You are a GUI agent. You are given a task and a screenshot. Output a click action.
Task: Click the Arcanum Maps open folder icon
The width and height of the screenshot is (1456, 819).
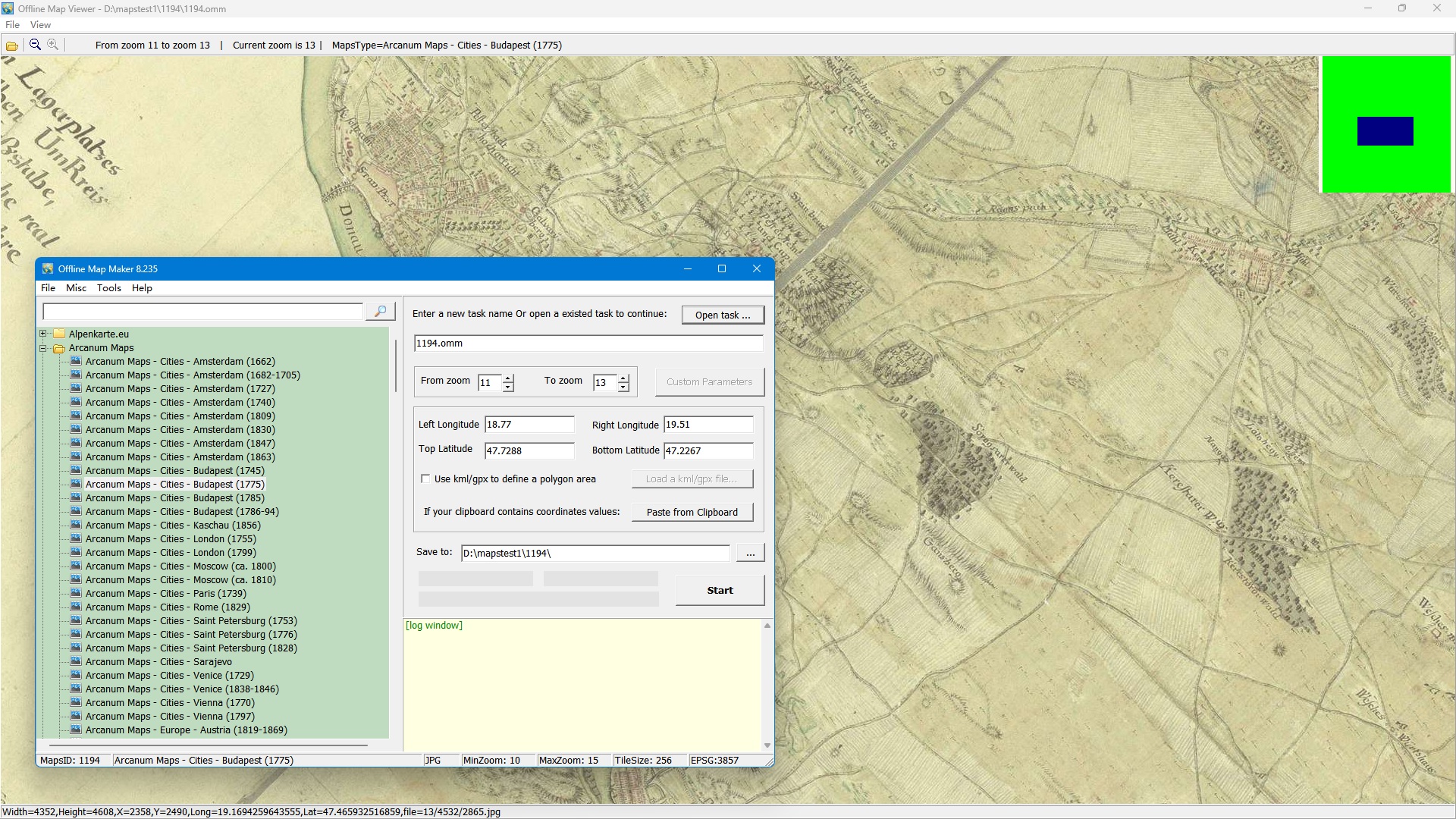click(x=59, y=348)
